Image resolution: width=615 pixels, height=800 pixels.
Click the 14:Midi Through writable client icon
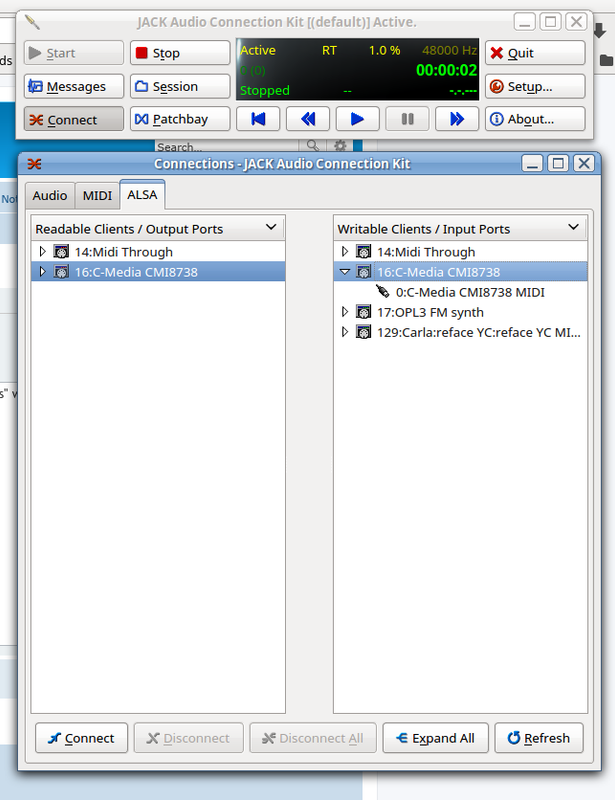(x=363, y=252)
